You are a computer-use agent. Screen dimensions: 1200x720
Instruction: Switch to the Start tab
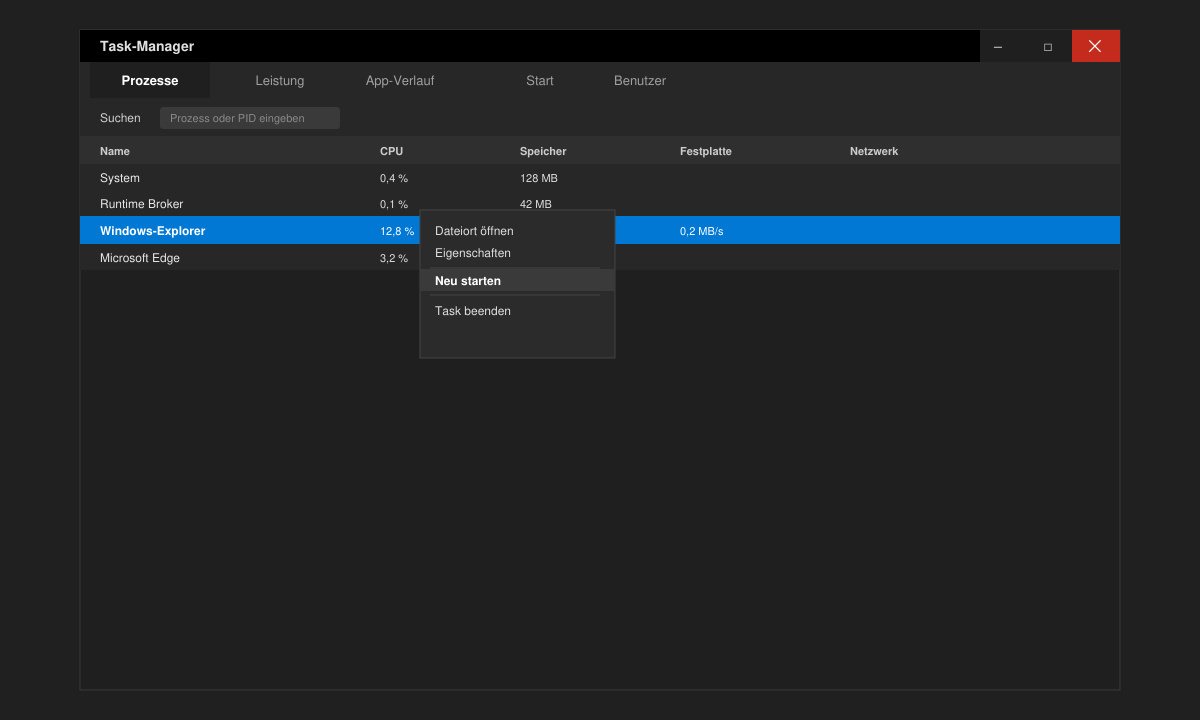click(x=540, y=80)
